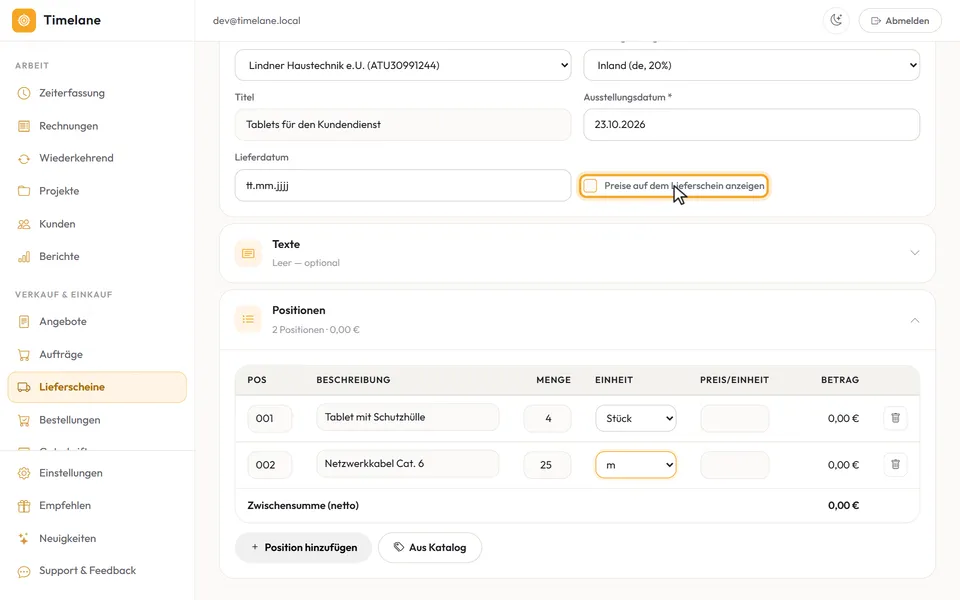Click position number field 001
960x600 pixels.
pyautogui.click(x=270, y=418)
